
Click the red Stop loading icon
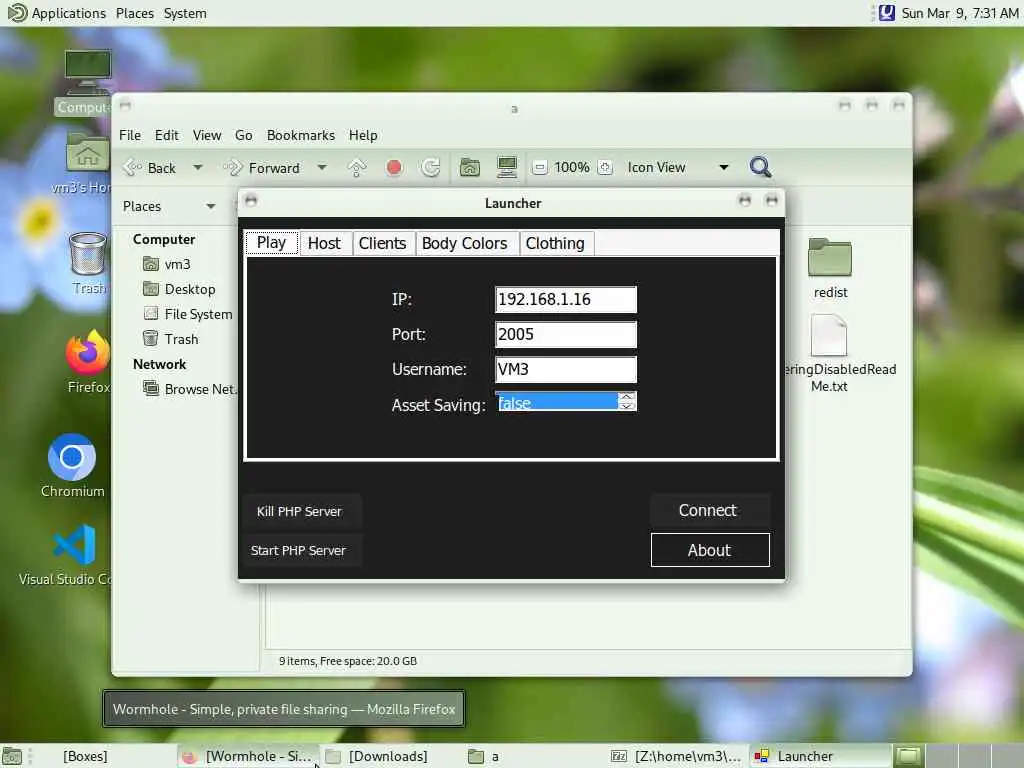[394, 168]
